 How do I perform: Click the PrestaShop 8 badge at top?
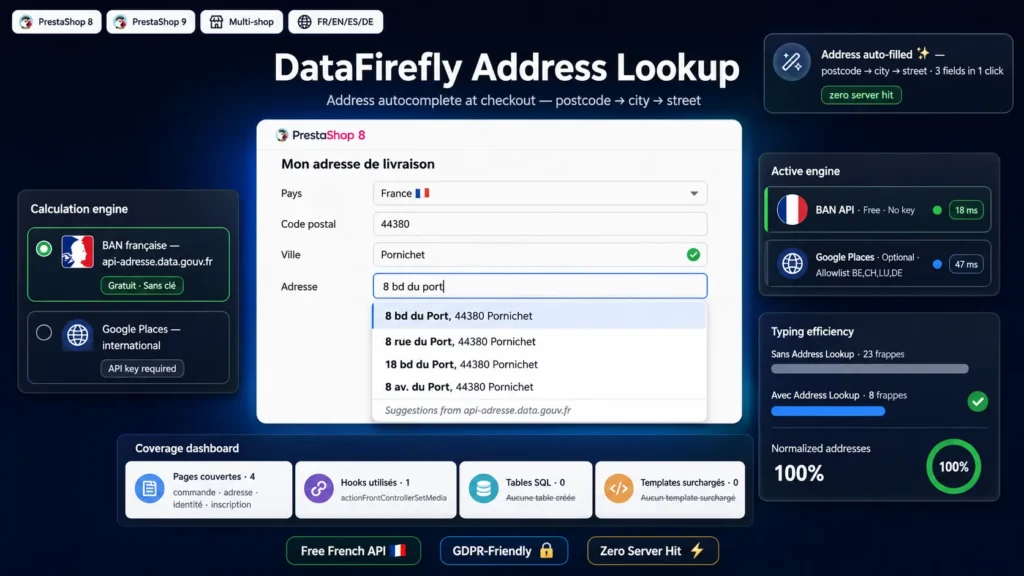57,22
